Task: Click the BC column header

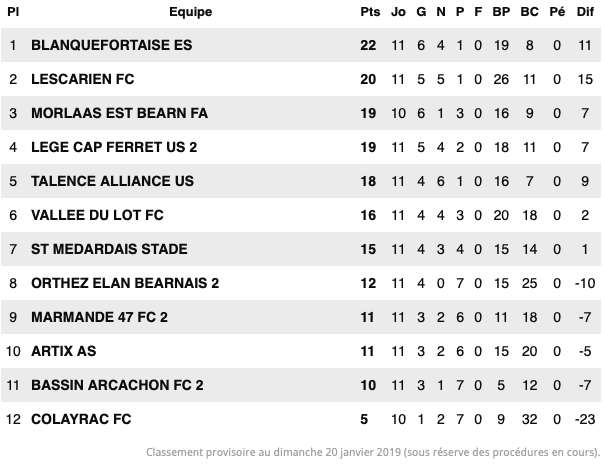Action: point(529,12)
